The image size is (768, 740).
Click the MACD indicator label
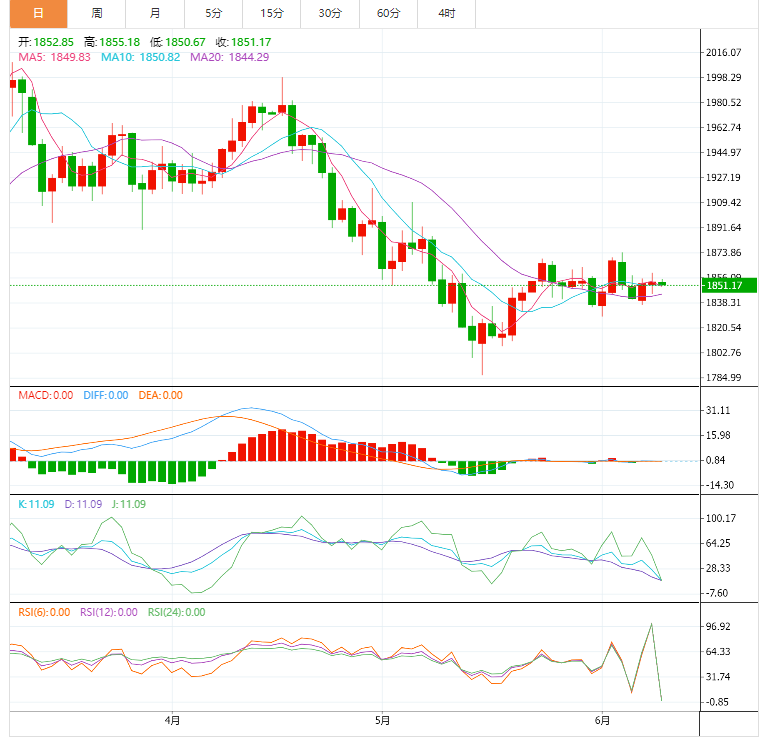46,395
